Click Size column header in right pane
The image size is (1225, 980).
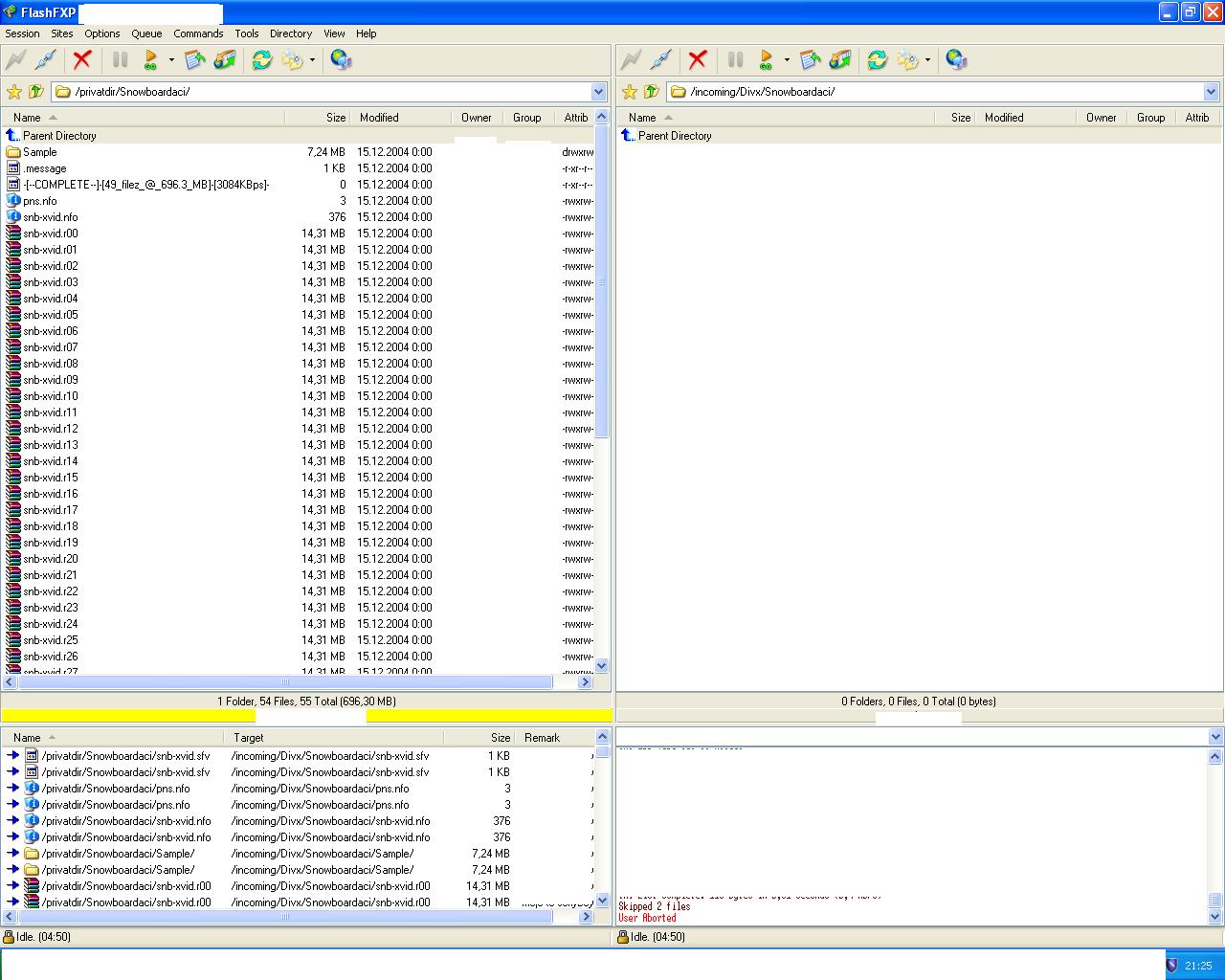click(961, 118)
